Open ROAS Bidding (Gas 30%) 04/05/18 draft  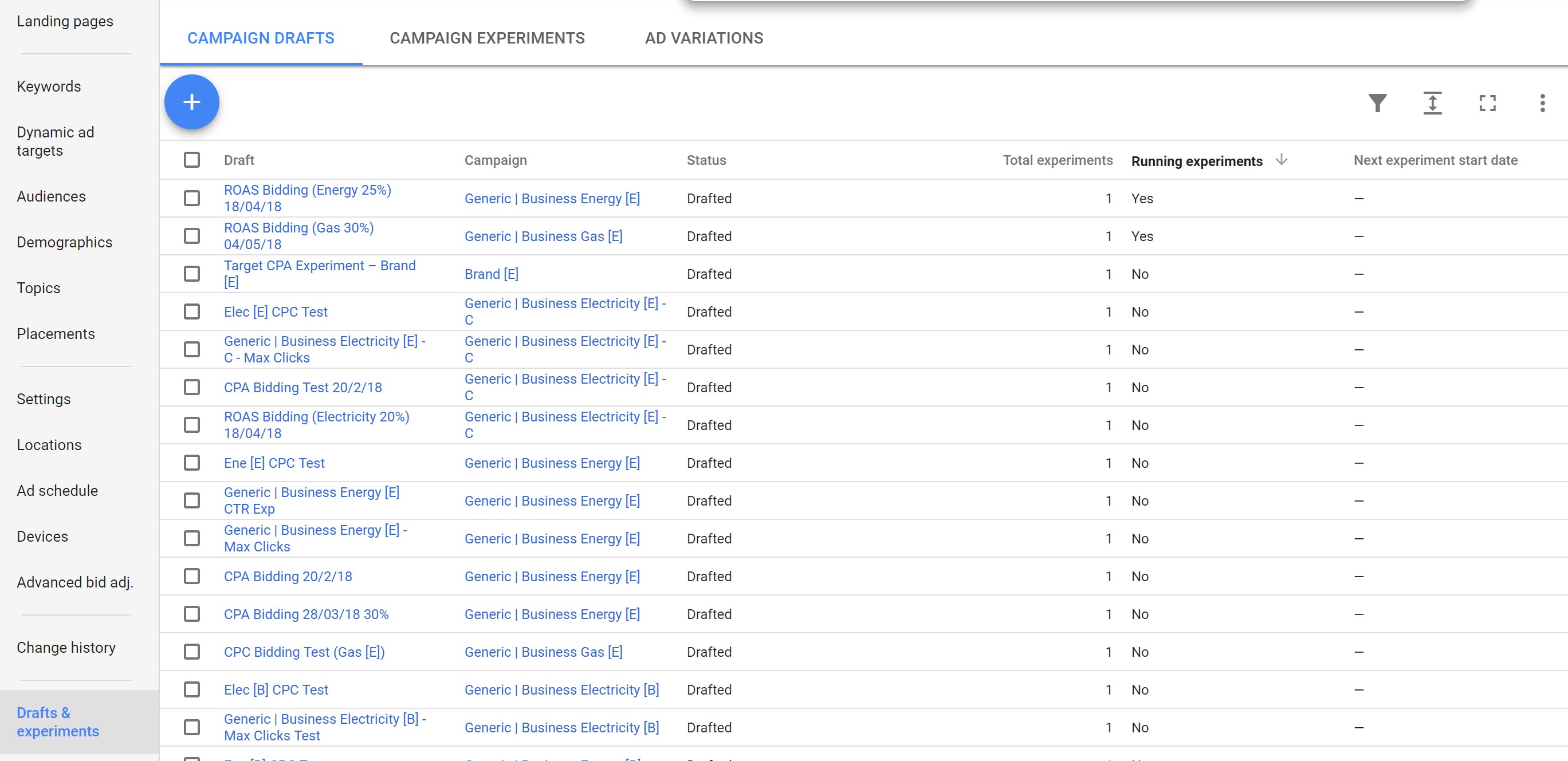pyautogui.click(x=299, y=236)
